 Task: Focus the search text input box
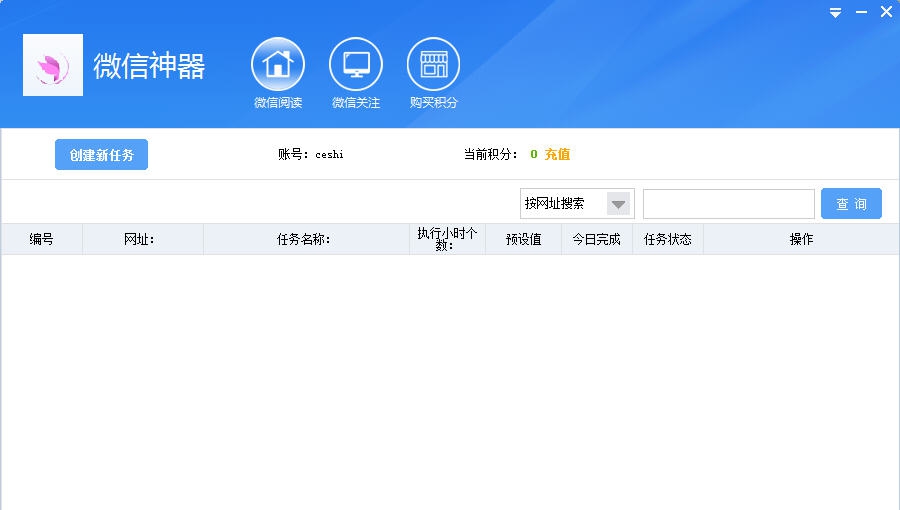click(729, 204)
